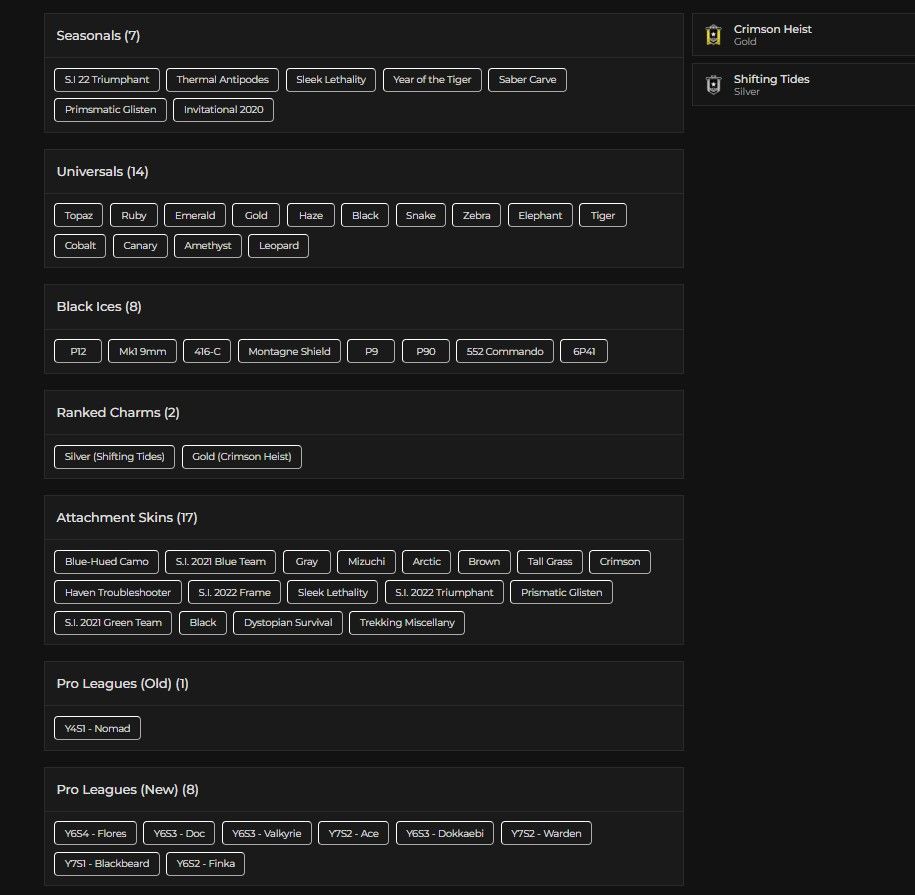The height and width of the screenshot is (895, 915).
Task: Select the Invitational 2020 tag
Action: tap(223, 110)
